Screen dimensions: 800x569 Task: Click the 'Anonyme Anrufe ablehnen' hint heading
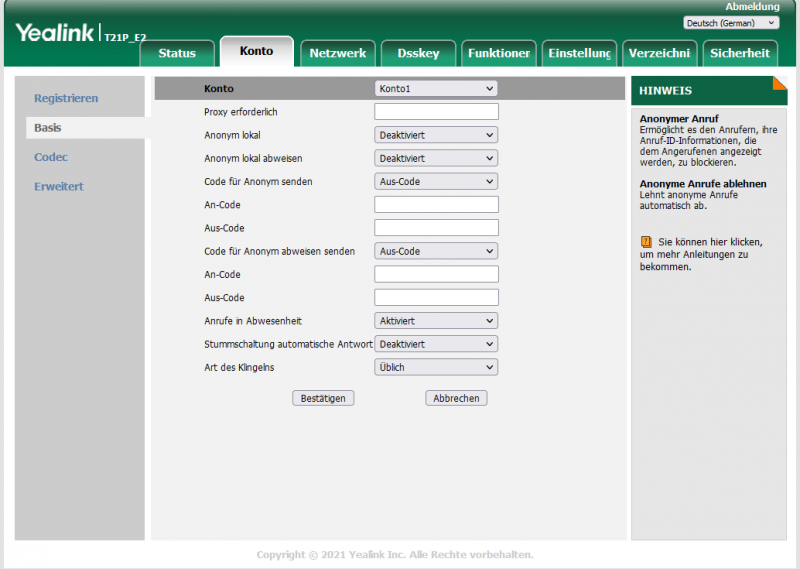coord(703,184)
